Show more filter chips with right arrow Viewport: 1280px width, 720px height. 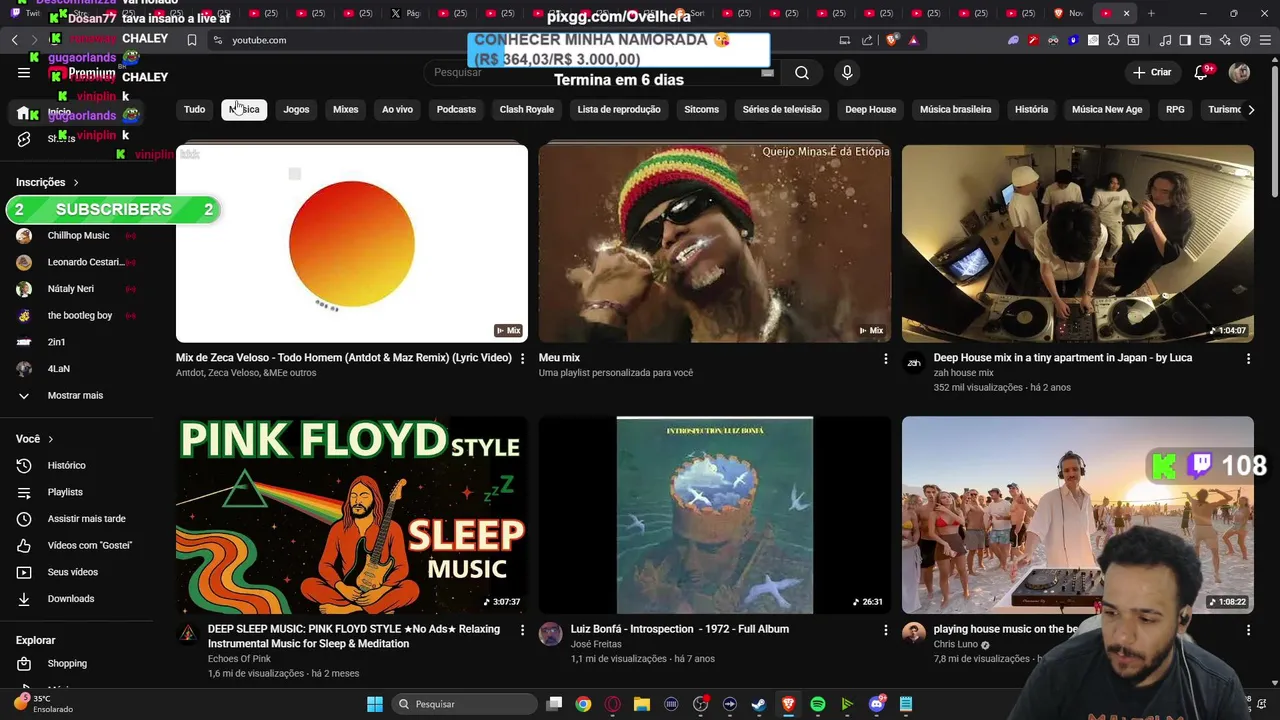1250,110
